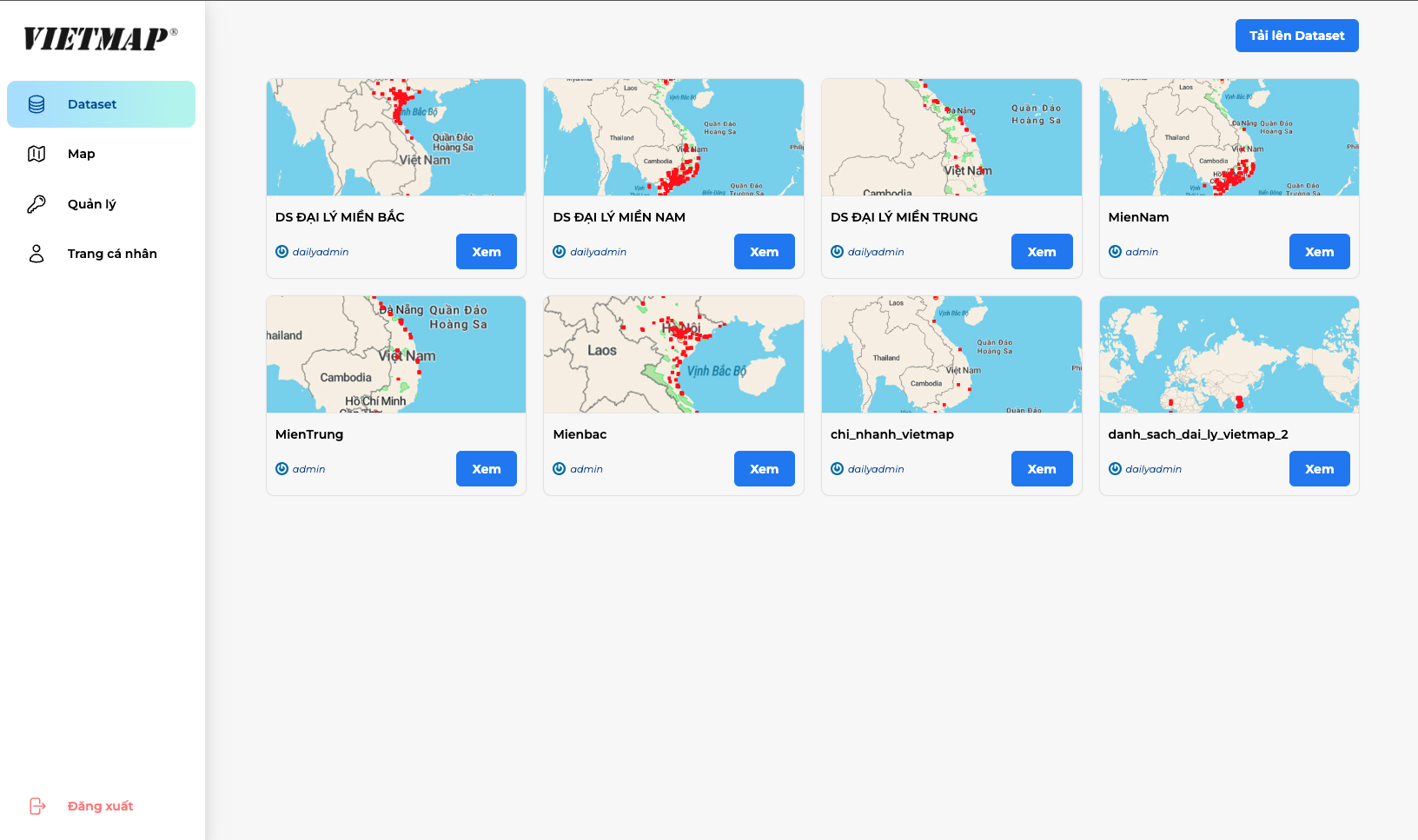Click dailyadmin on DS ĐẠI LÝ MIỀN BẮC card
Viewport: 1418px width, 840px height.
tap(321, 252)
